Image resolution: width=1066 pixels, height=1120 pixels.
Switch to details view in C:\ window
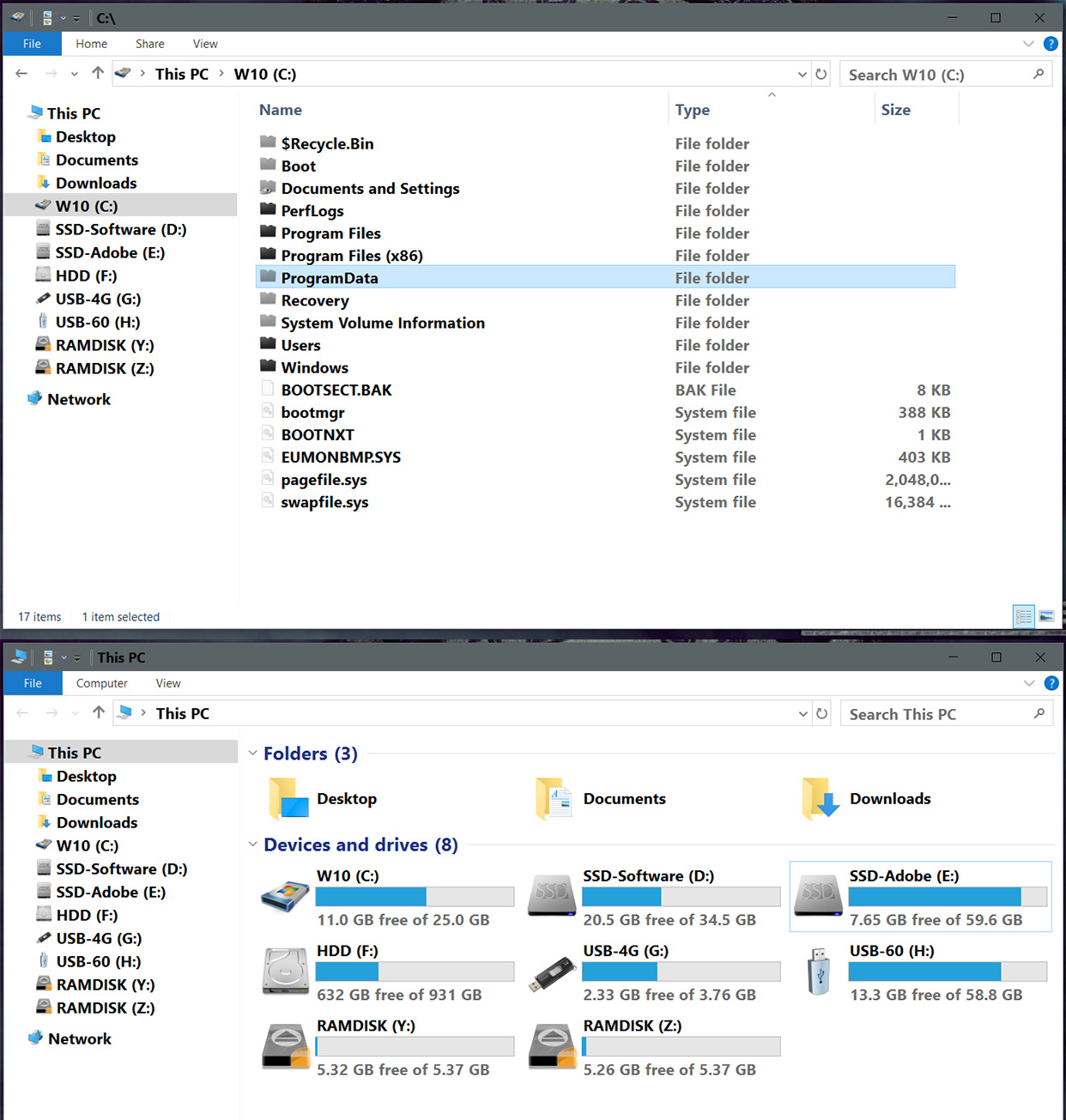click(1024, 616)
